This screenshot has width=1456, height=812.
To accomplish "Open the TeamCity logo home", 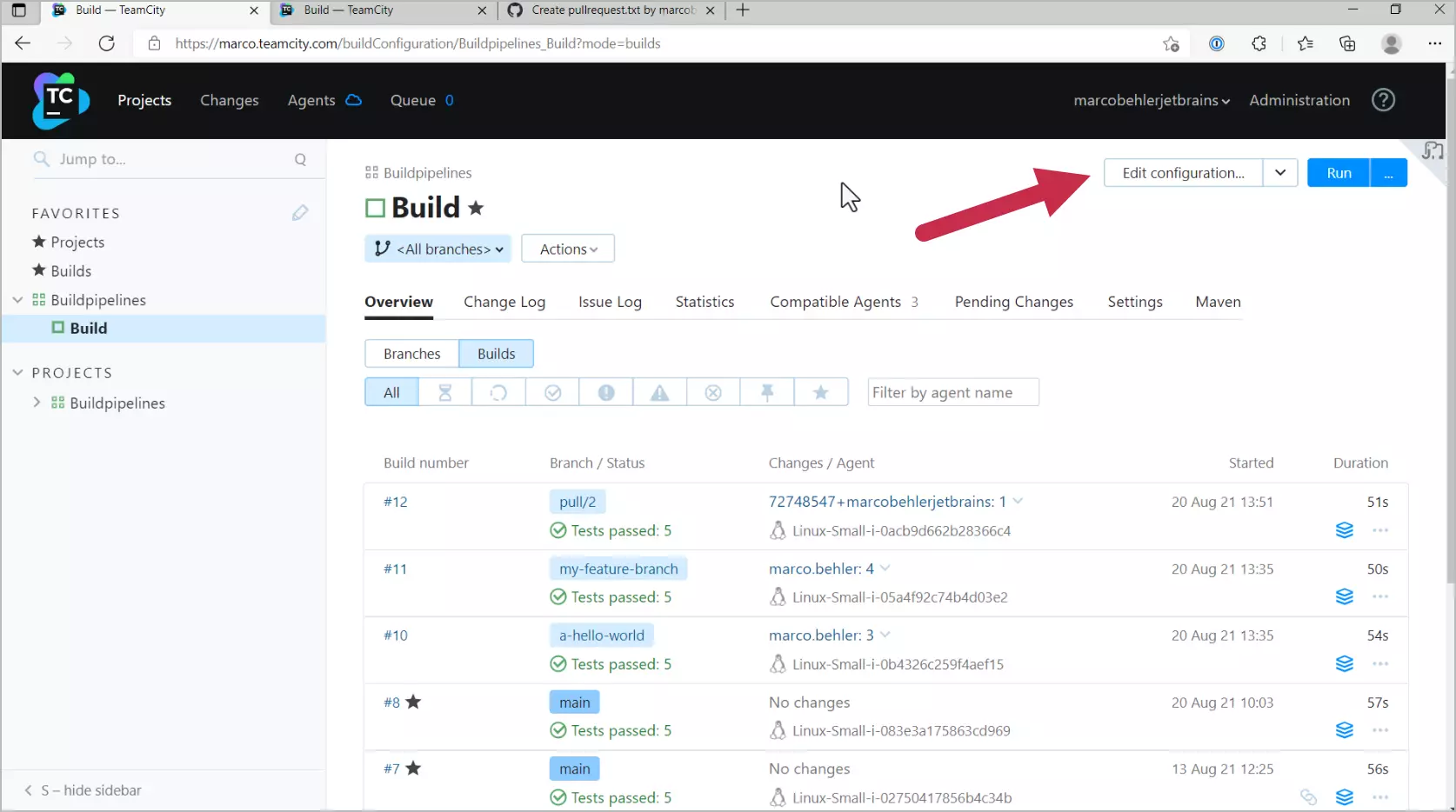I will tap(60, 100).
